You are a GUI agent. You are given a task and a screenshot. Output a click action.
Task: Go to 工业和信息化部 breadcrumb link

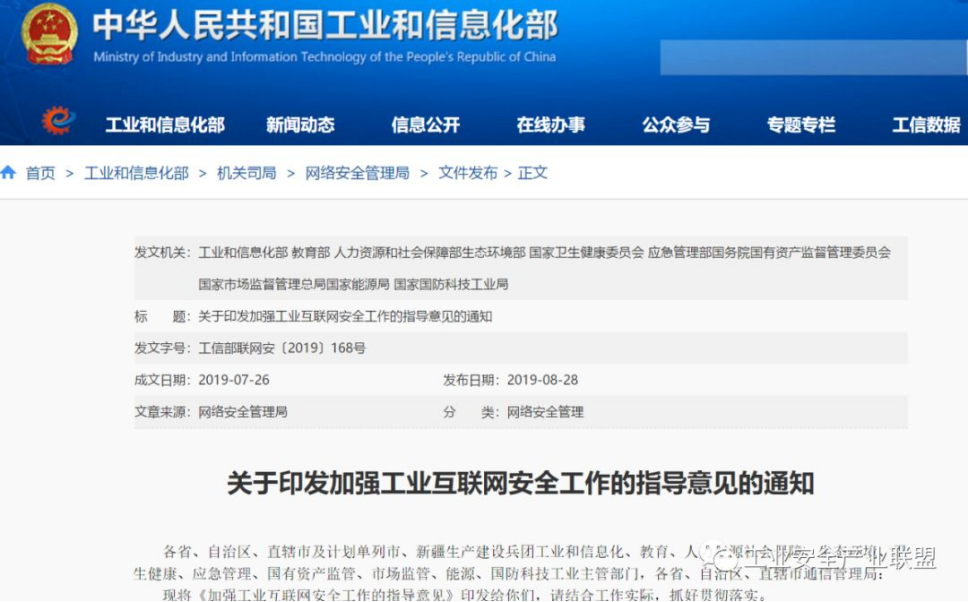coord(136,173)
